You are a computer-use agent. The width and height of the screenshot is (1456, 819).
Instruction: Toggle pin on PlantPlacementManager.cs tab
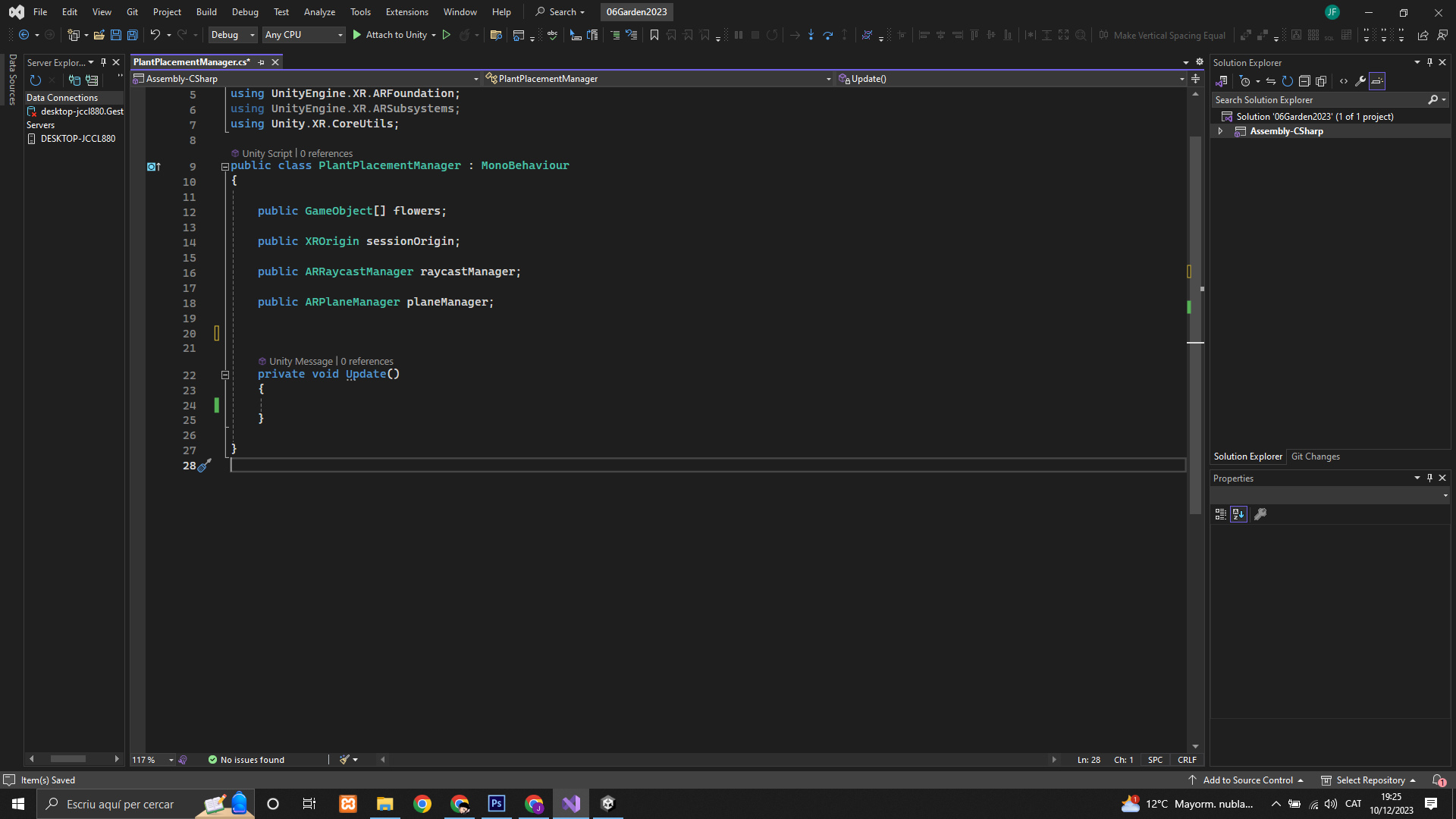[262, 62]
